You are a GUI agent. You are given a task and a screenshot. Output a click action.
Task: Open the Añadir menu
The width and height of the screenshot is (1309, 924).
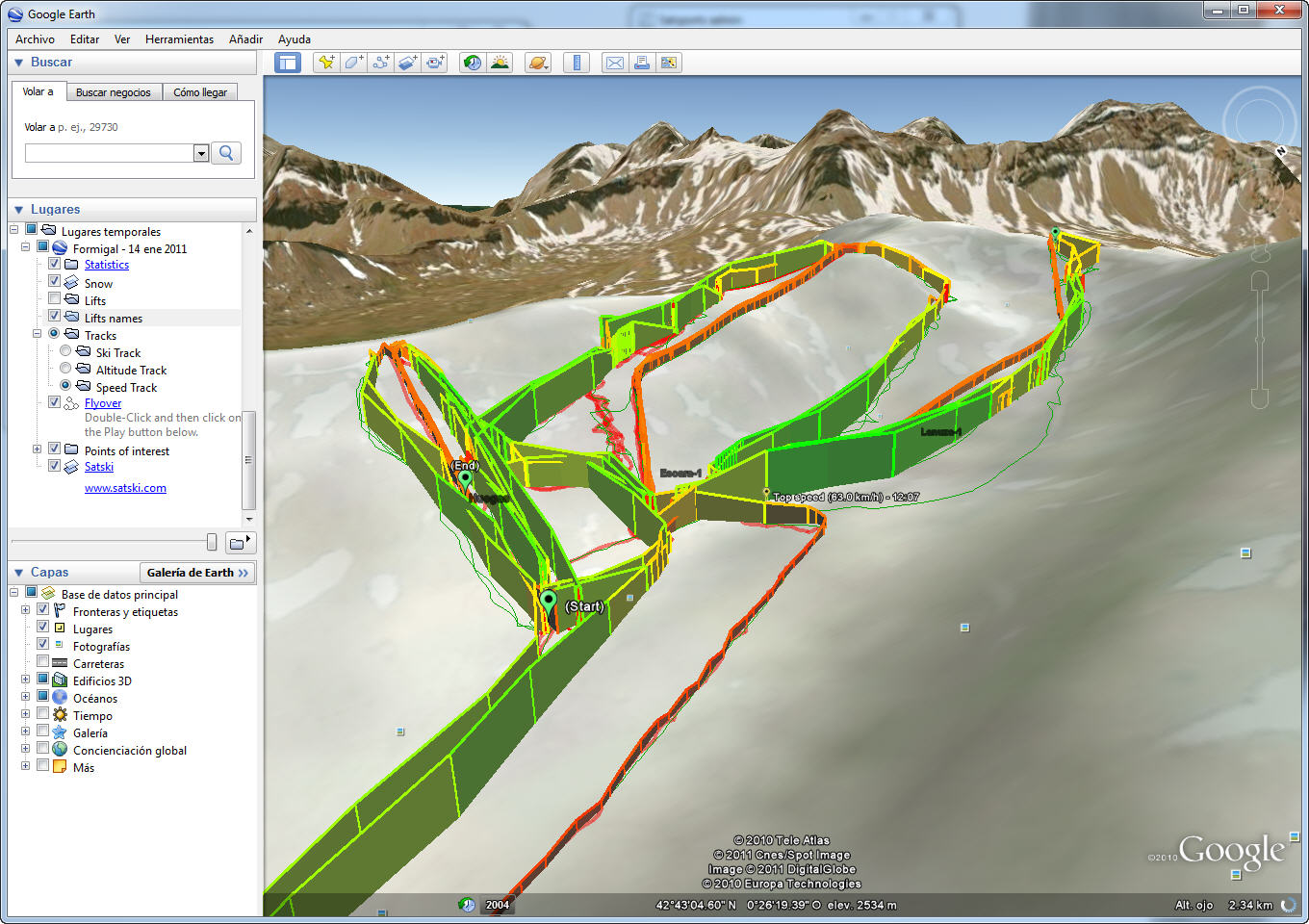coord(245,39)
